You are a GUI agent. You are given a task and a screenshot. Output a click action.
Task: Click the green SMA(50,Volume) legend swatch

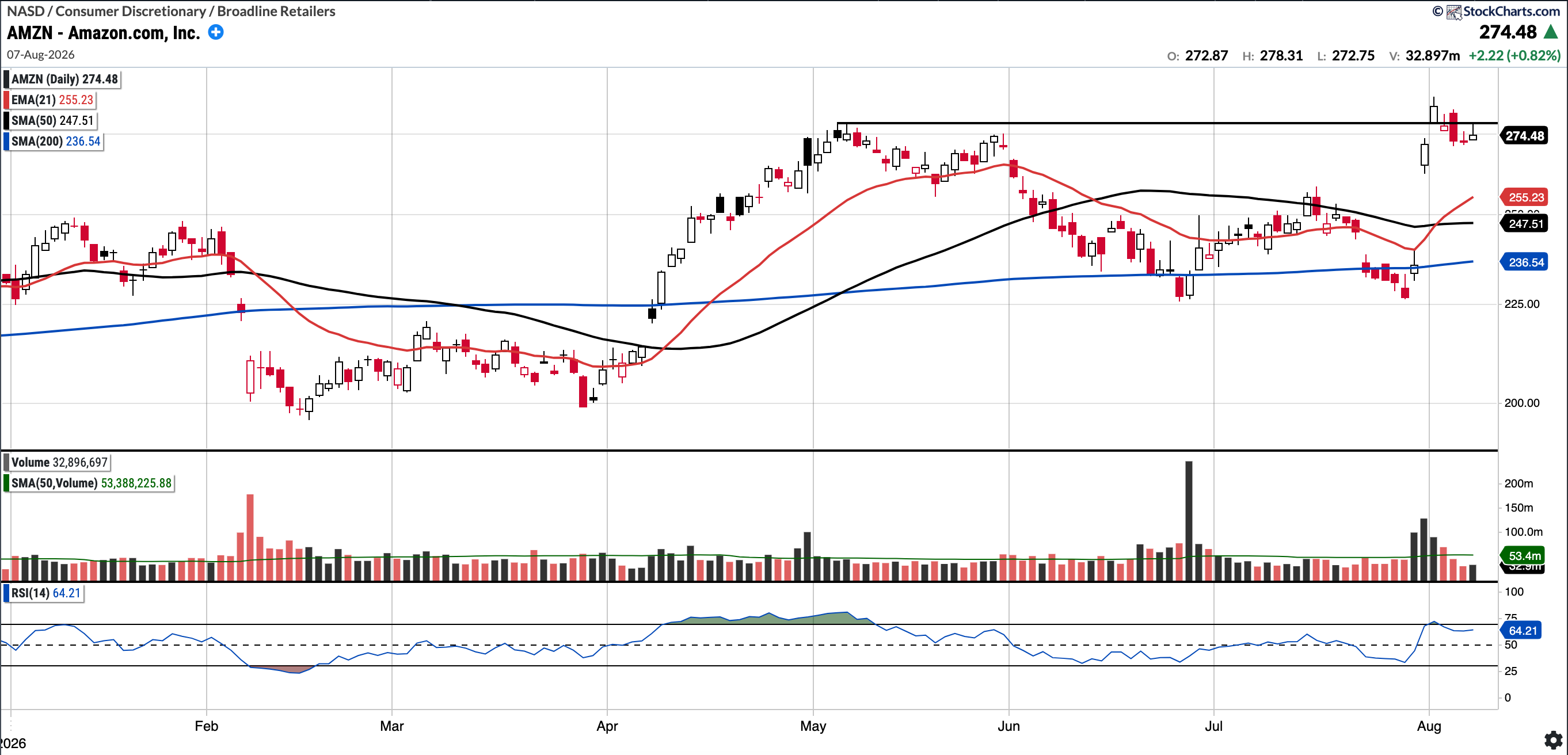(6, 483)
